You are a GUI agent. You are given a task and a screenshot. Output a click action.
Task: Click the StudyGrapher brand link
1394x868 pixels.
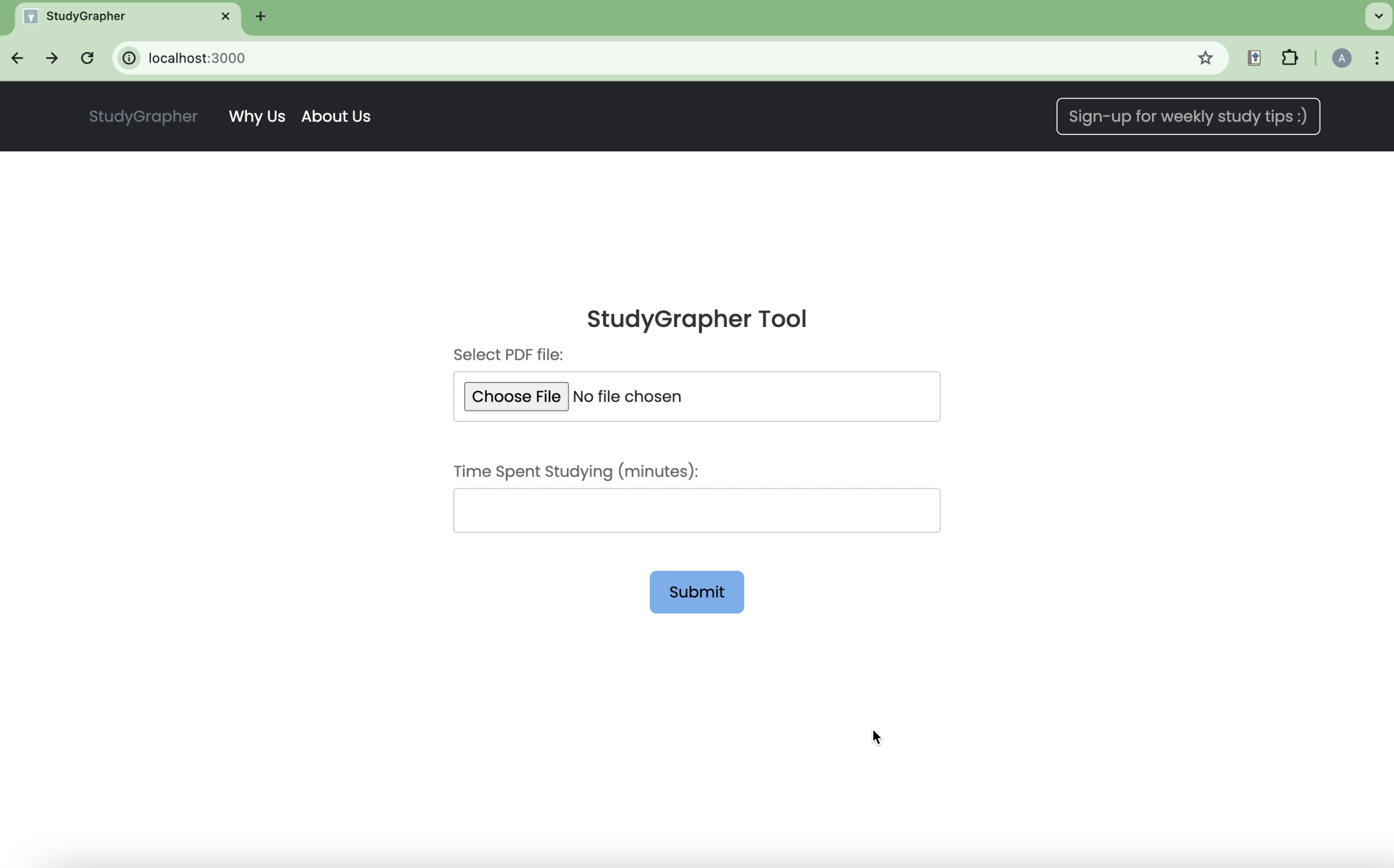coord(143,116)
